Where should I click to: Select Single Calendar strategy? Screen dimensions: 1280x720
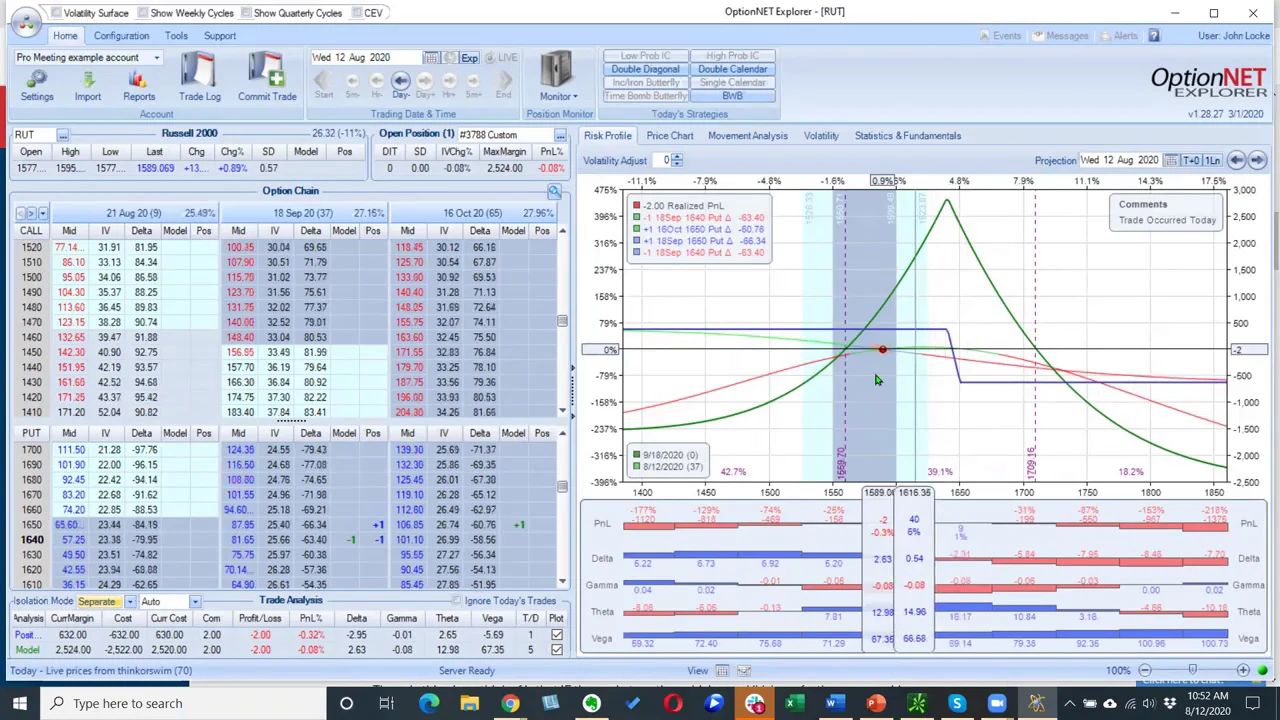733,83
